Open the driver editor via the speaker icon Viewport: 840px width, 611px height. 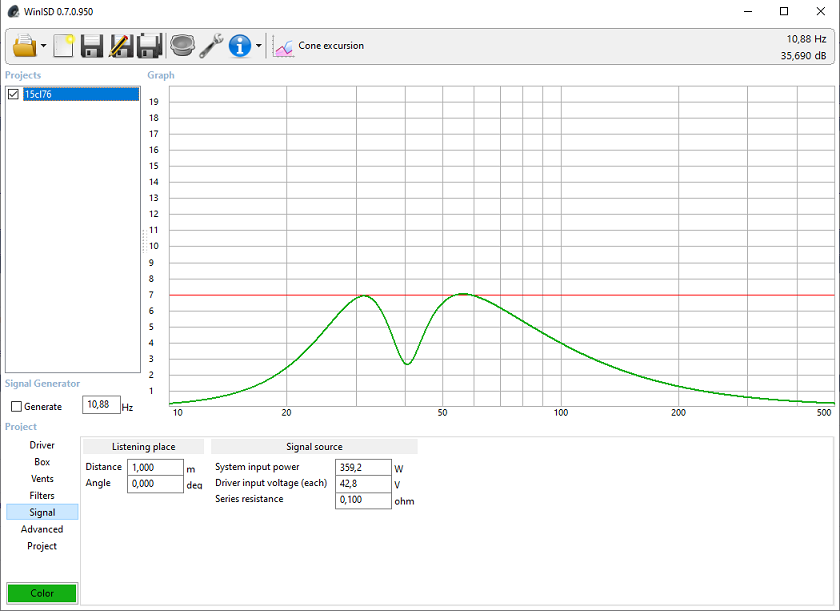tap(182, 46)
